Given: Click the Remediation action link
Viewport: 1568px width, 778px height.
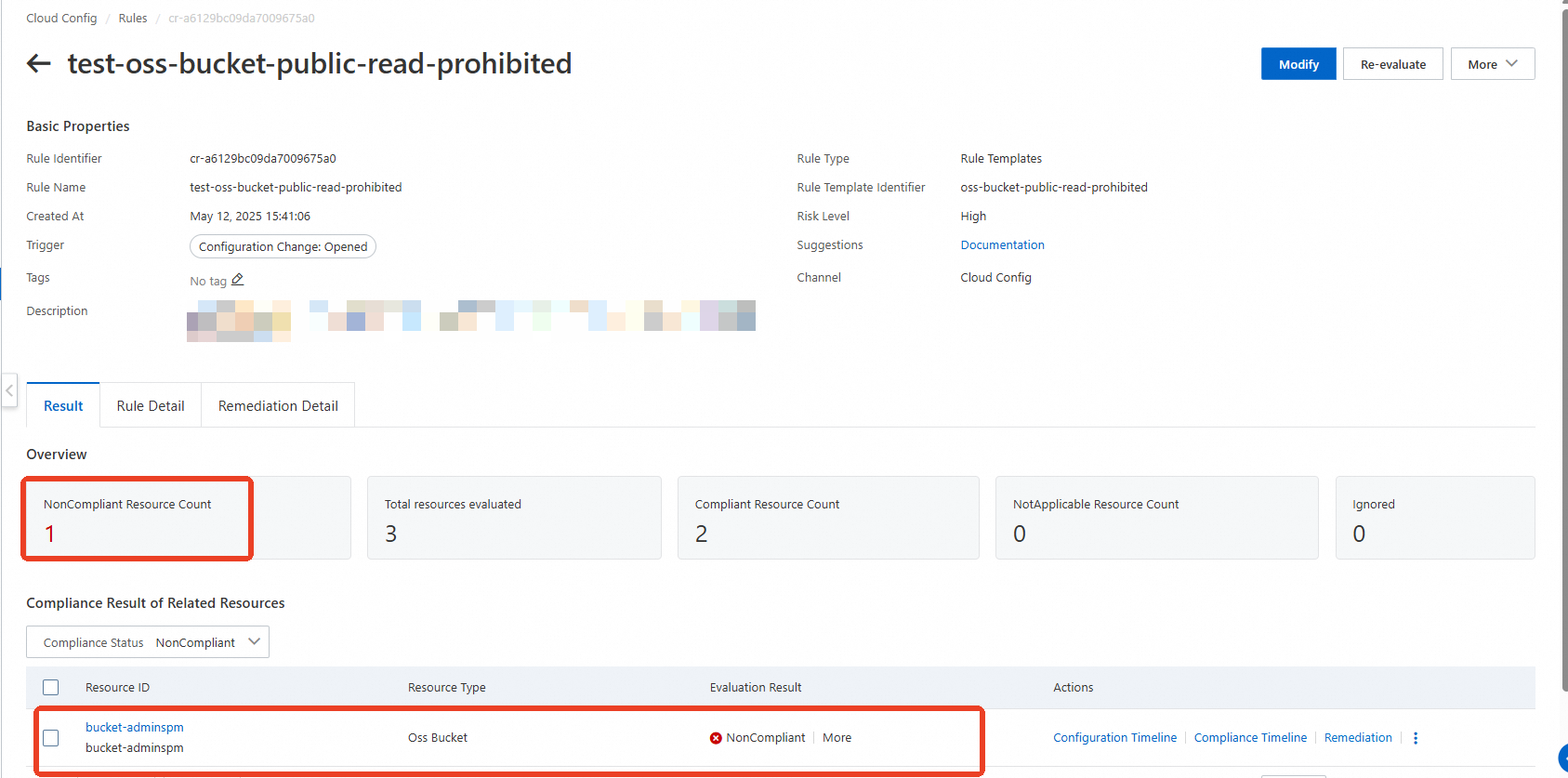Looking at the screenshot, I should (x=1358, y=738).
